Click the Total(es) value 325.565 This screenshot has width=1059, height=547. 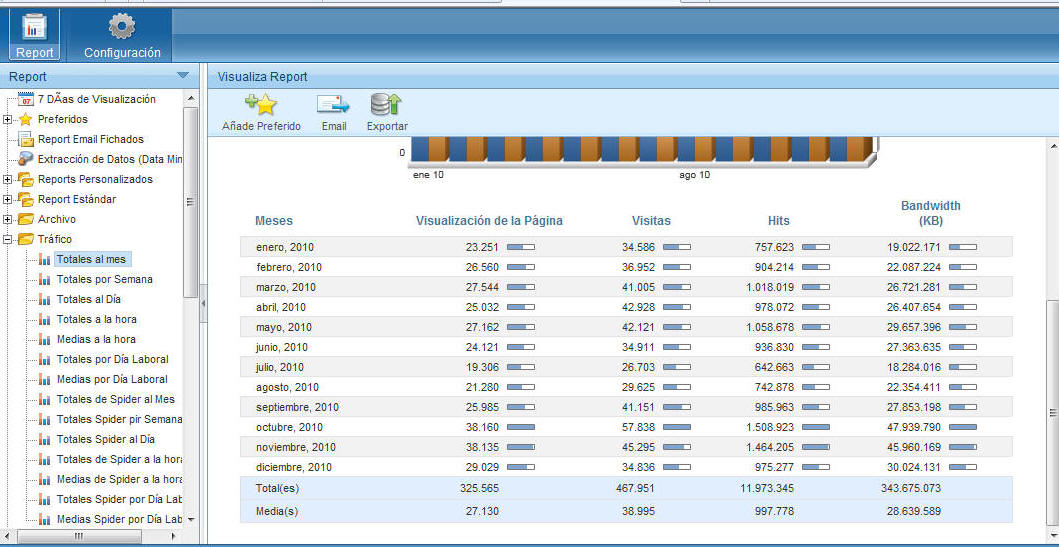(479, 488)
